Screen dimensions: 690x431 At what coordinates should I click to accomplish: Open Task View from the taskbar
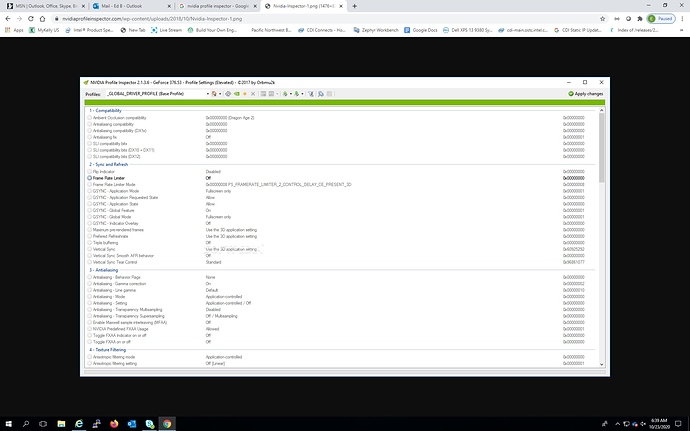[x=43, y=424]
